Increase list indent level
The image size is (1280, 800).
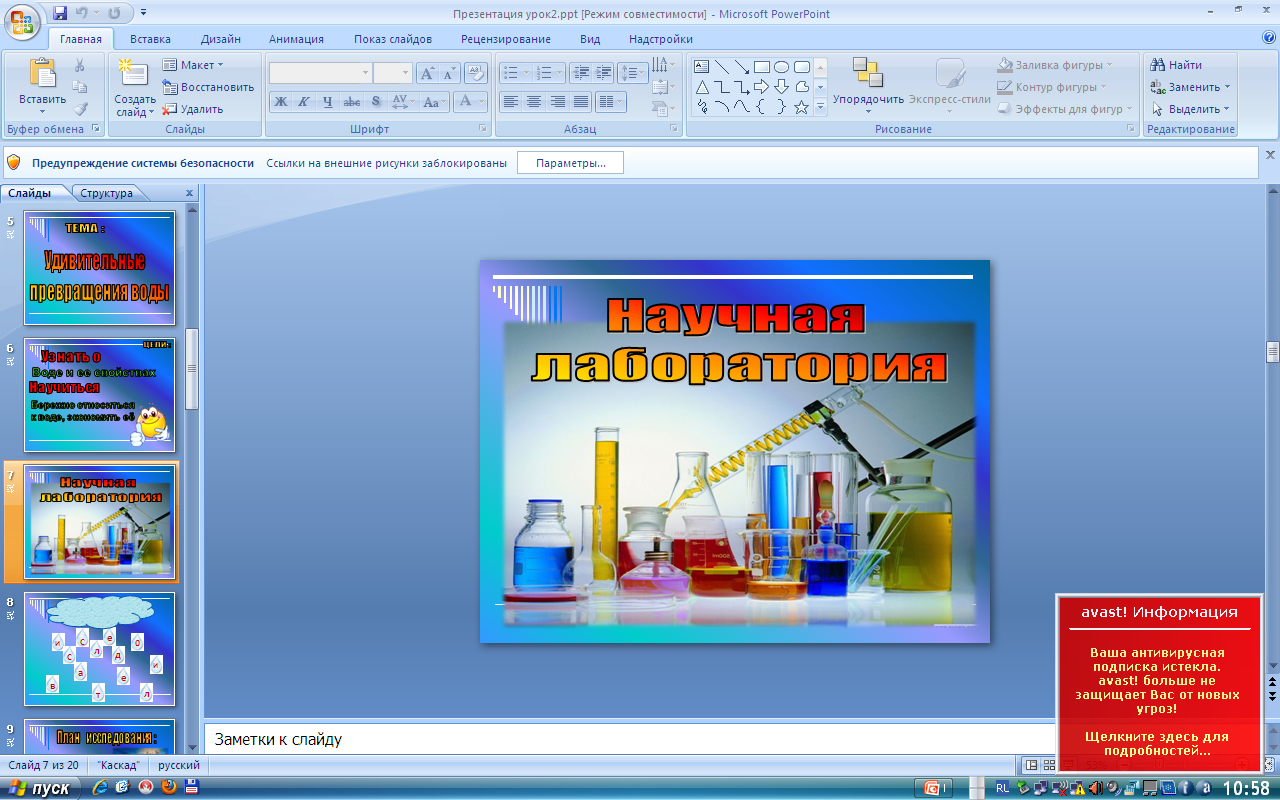tap(603, 73)
